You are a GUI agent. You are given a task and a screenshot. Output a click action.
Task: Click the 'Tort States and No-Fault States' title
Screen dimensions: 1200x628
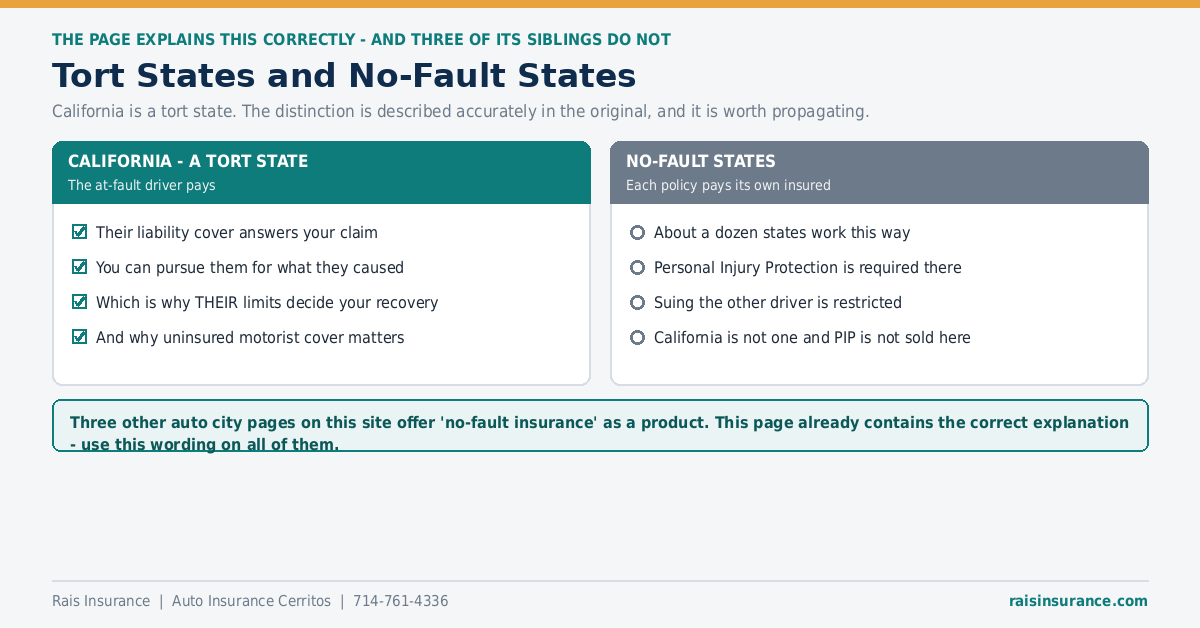[x=344, y=76]
